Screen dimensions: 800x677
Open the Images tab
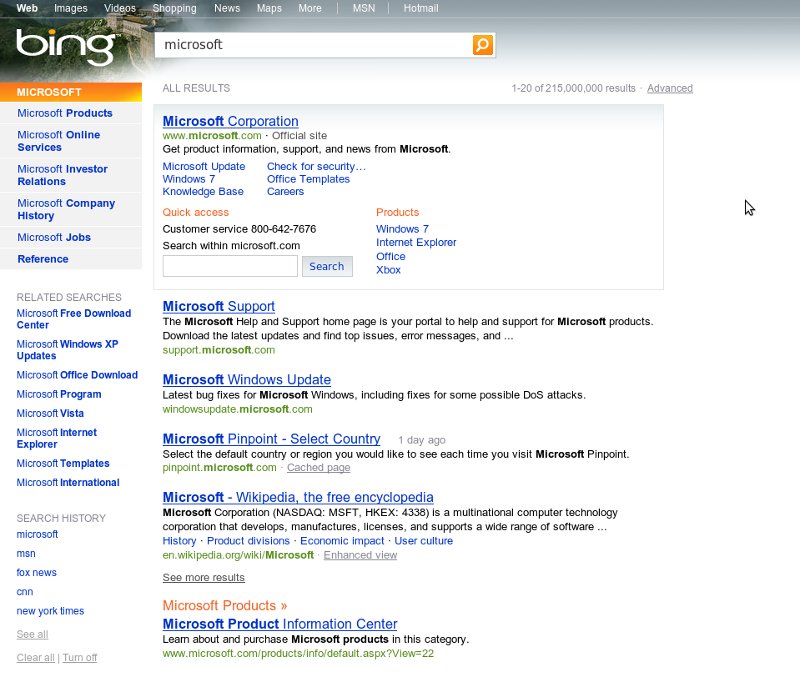click(x=70, y=8)
